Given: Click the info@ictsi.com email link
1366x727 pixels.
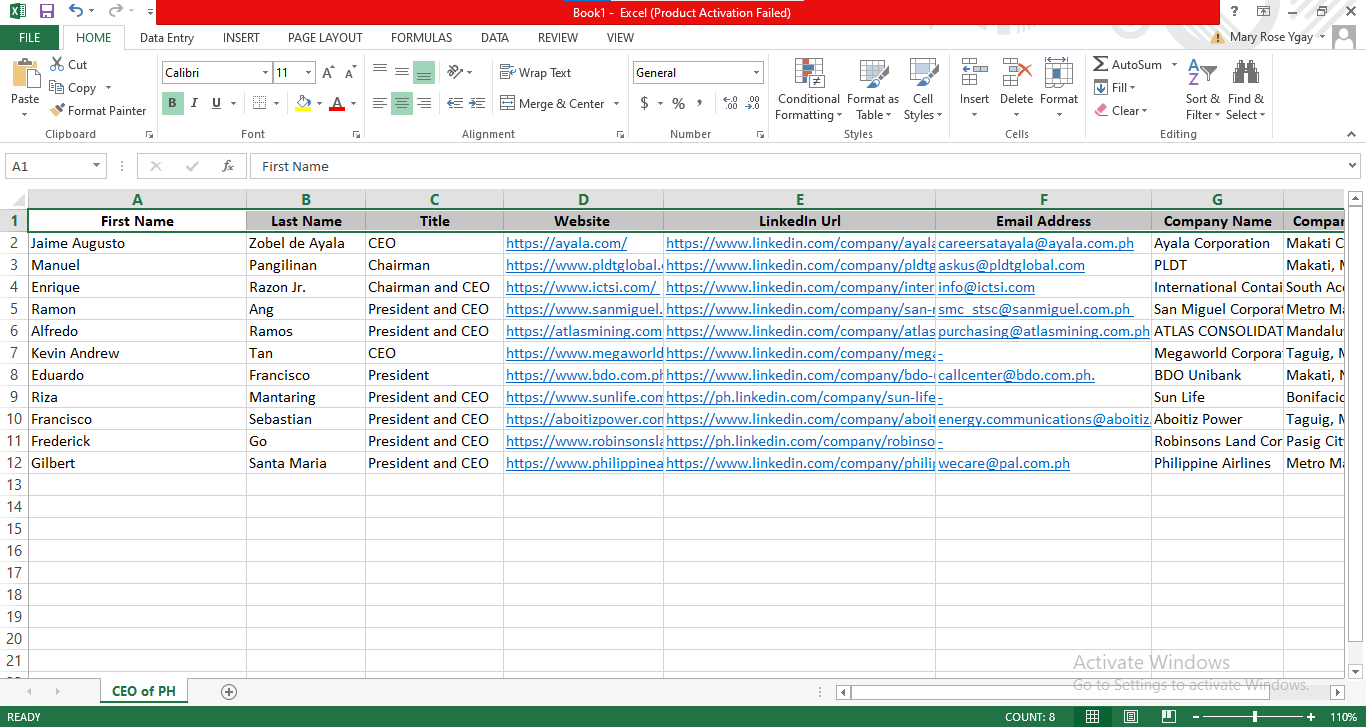Looking at the screenshot, I should tap(986, 287).
